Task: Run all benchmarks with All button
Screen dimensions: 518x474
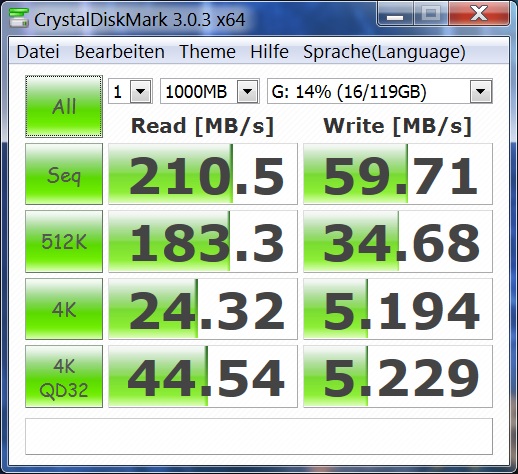Action: 64,106
